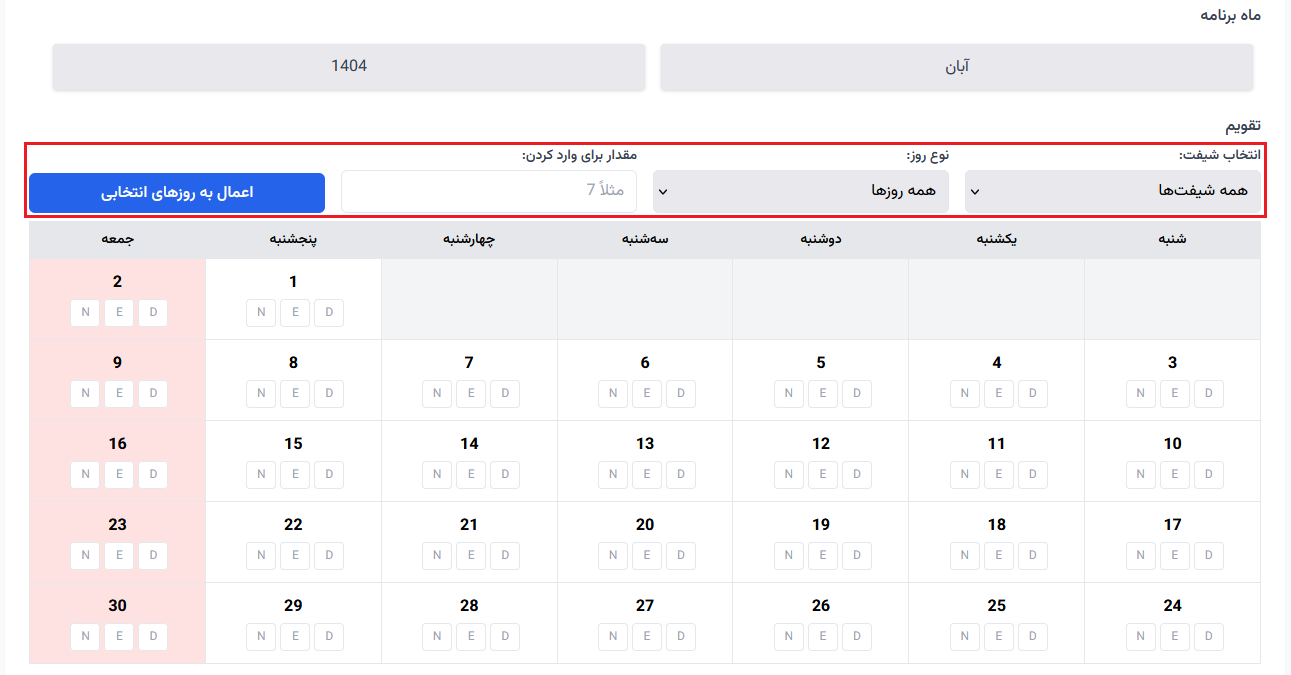The image size is (1291, 675).
Task: Enable the N shift on day 10
Action: coord(1141,474)
